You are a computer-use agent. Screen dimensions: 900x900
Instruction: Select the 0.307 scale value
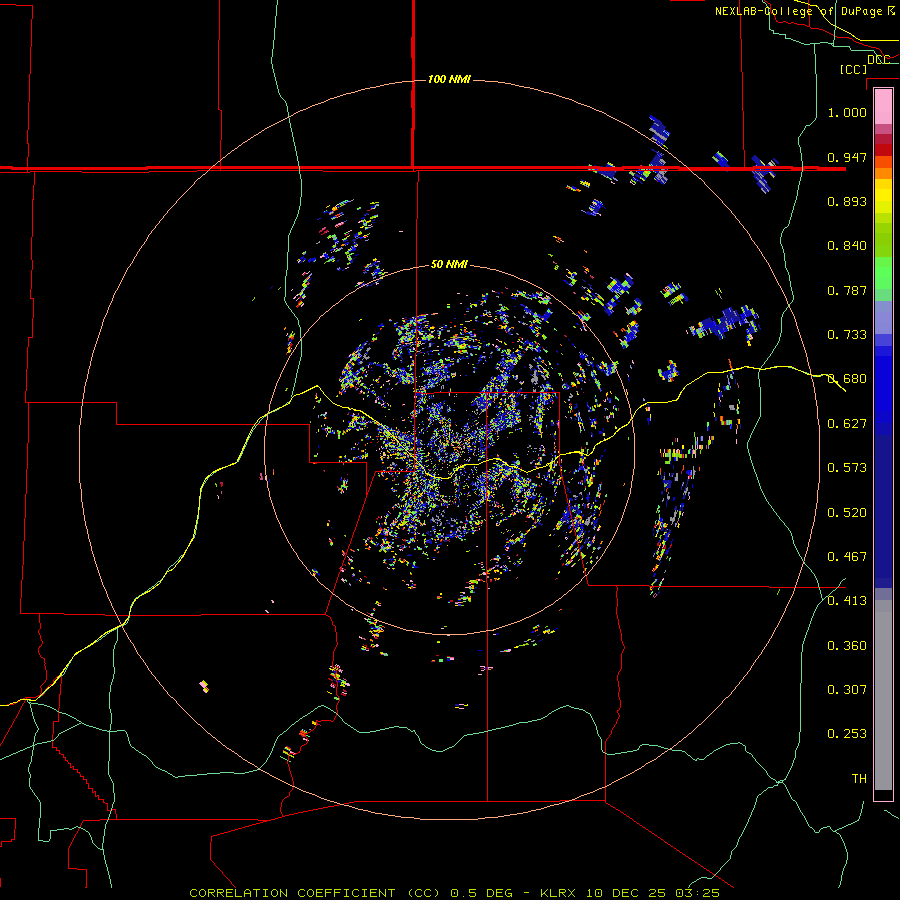pyautogui.click(x=847, y=690)
